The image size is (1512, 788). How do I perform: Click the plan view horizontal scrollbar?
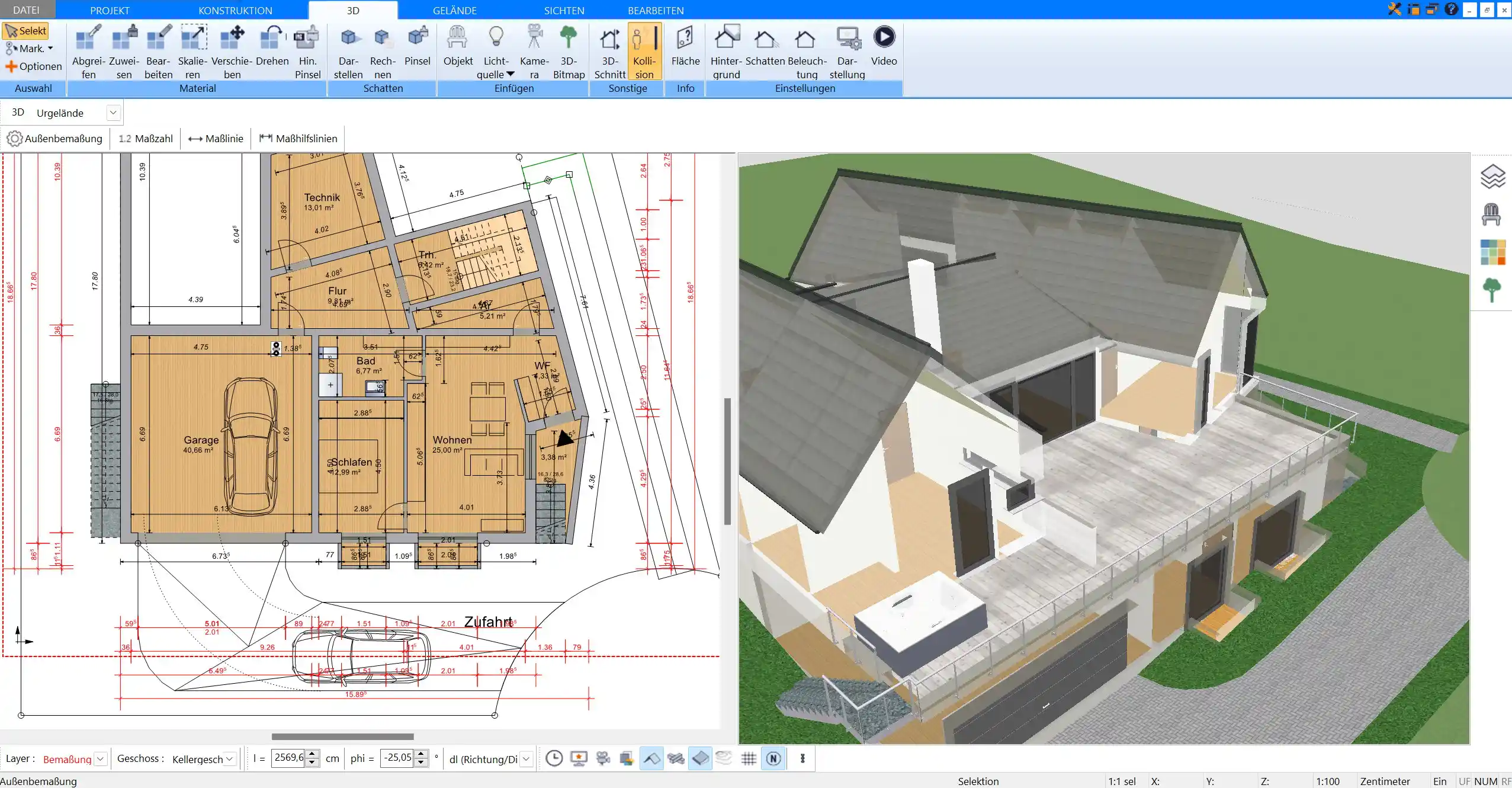342,736
